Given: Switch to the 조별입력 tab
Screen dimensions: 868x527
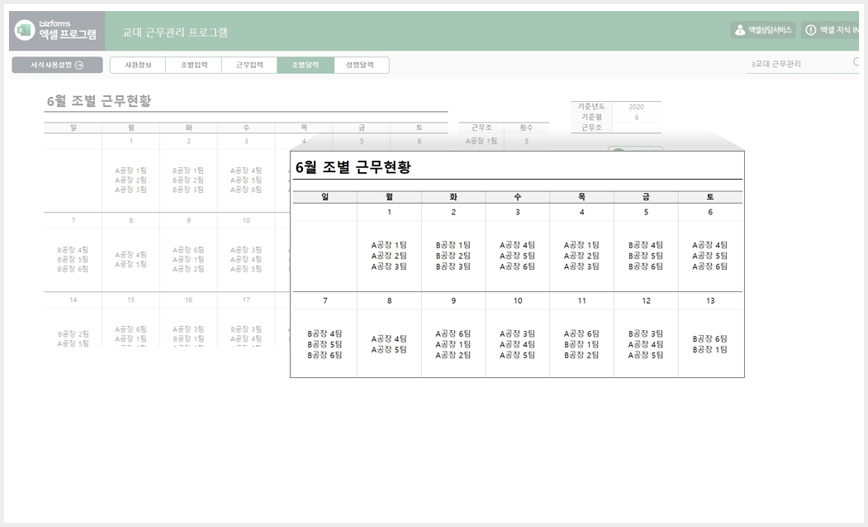Looking at the screenshot, I should tap(194, 65).
